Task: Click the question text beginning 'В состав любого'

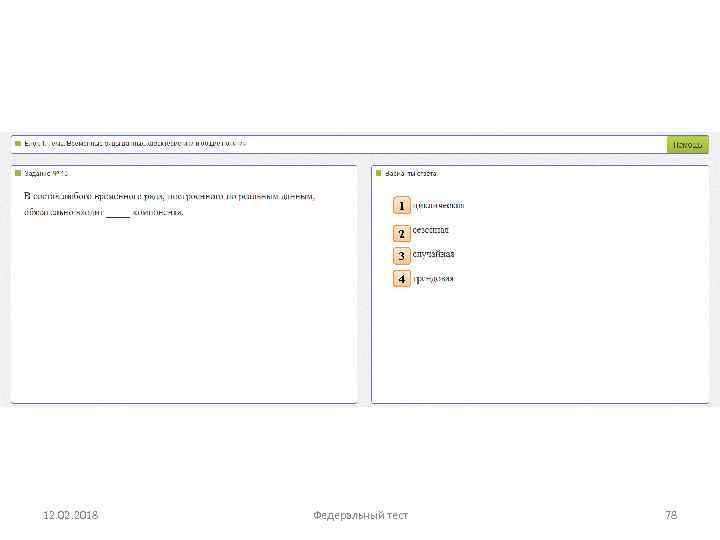Action: point(169,204)
